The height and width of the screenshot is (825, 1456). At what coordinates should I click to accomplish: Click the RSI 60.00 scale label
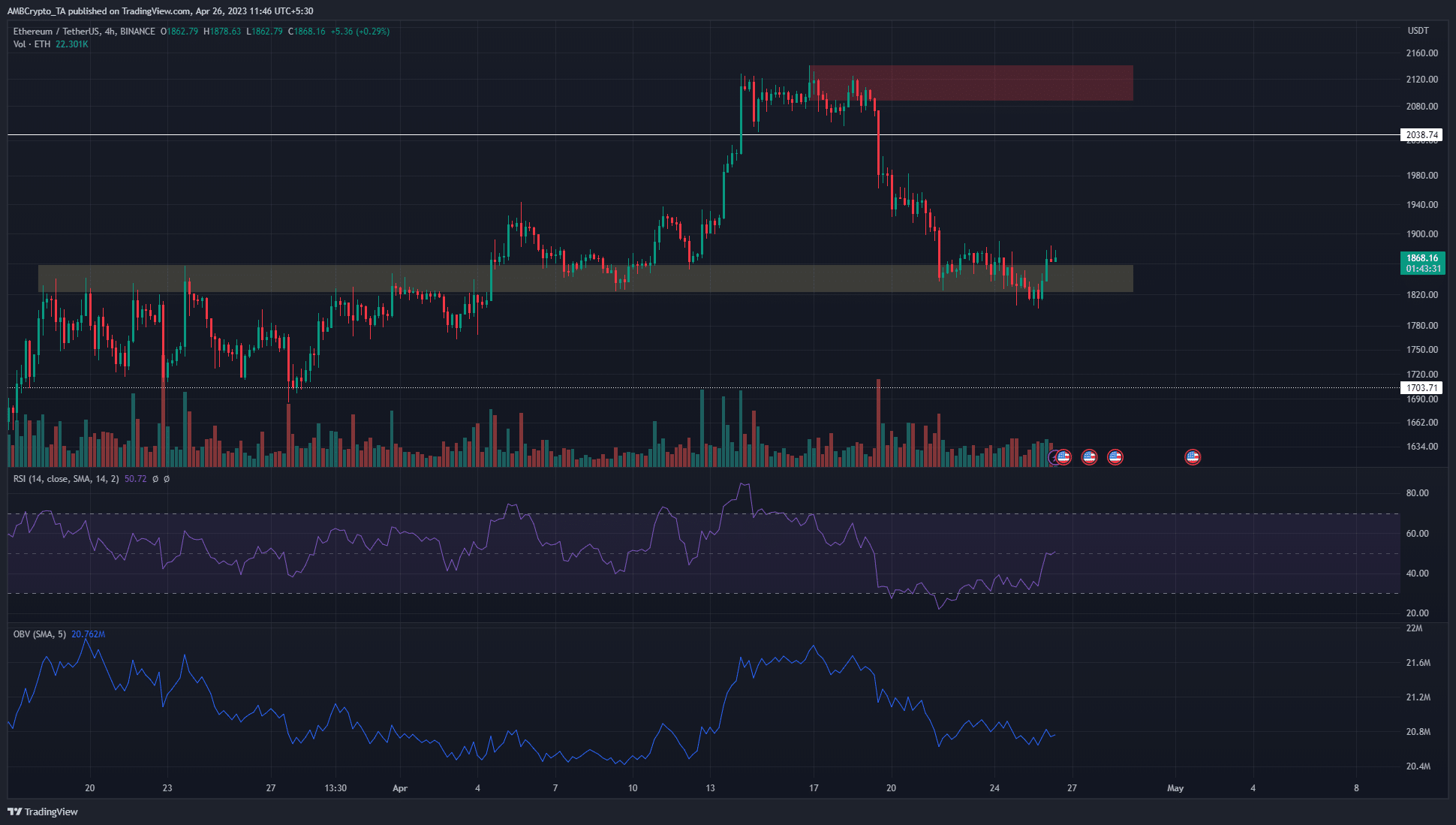point(1418,534)
